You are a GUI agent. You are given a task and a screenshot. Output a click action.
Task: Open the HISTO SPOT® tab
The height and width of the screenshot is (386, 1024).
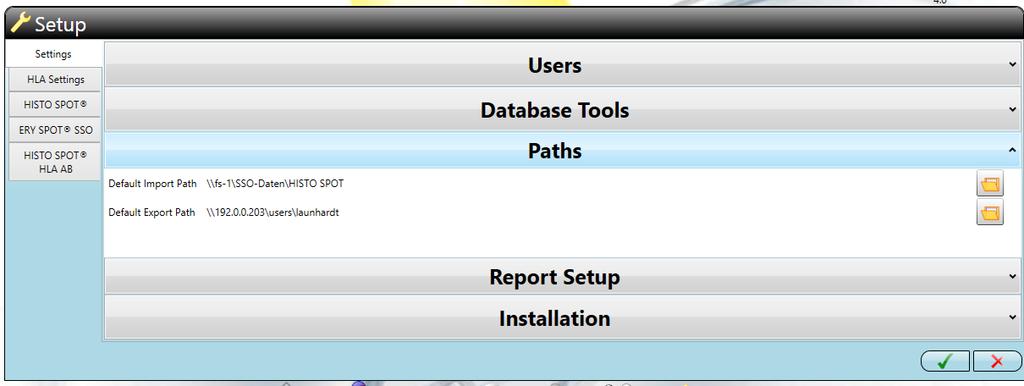coord(56,105)
